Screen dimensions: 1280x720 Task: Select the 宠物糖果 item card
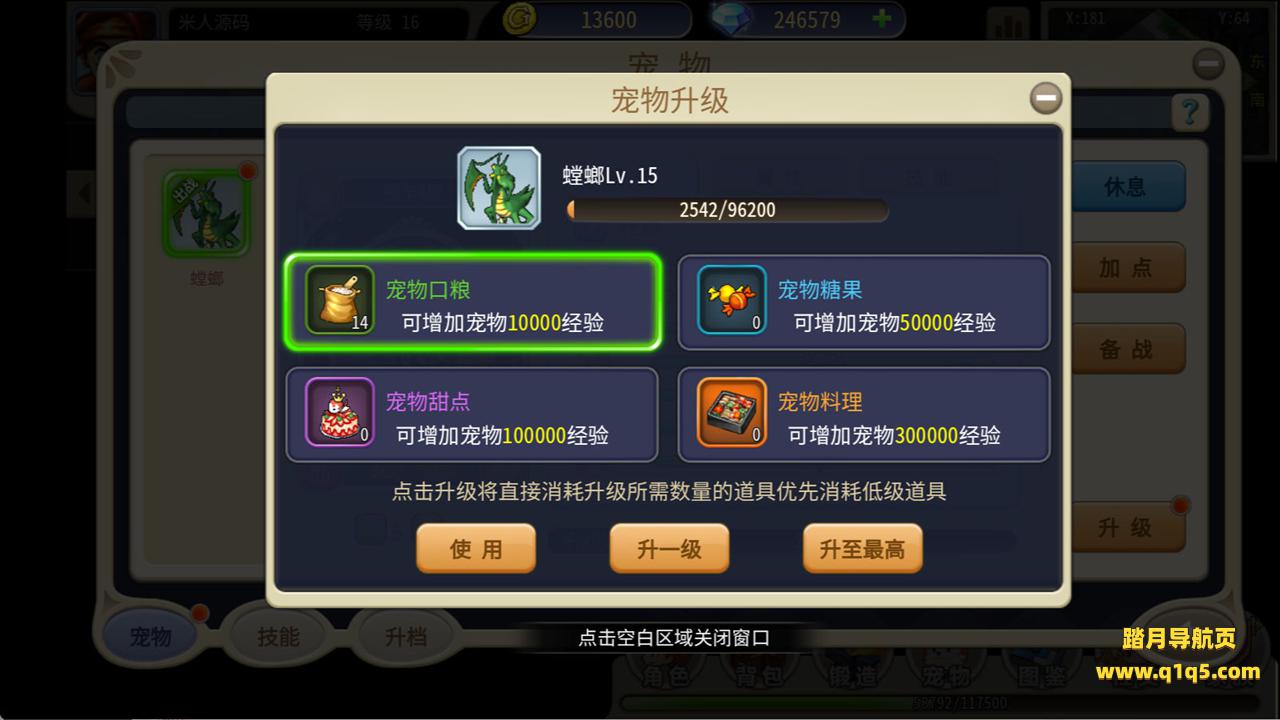864,302
